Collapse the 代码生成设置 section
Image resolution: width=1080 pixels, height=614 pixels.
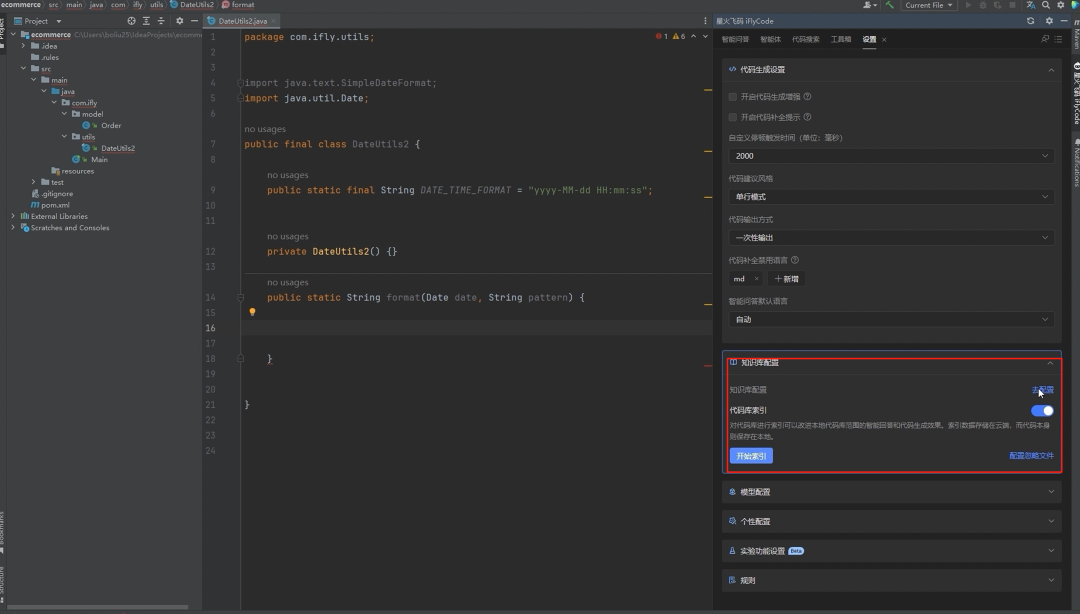(x=1051, y=70)
